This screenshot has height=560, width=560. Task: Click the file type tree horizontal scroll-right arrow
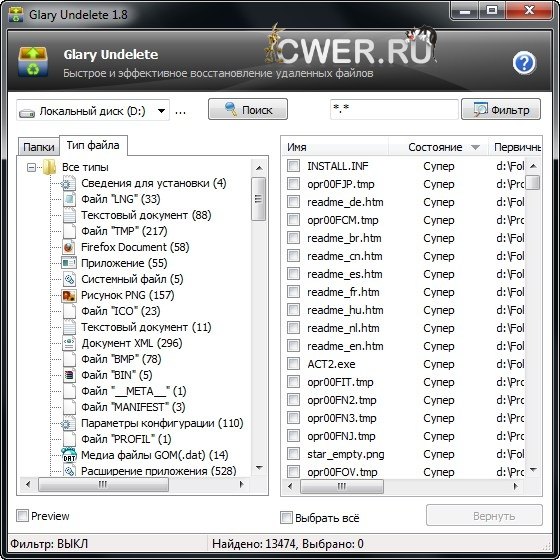coord(242,484)
